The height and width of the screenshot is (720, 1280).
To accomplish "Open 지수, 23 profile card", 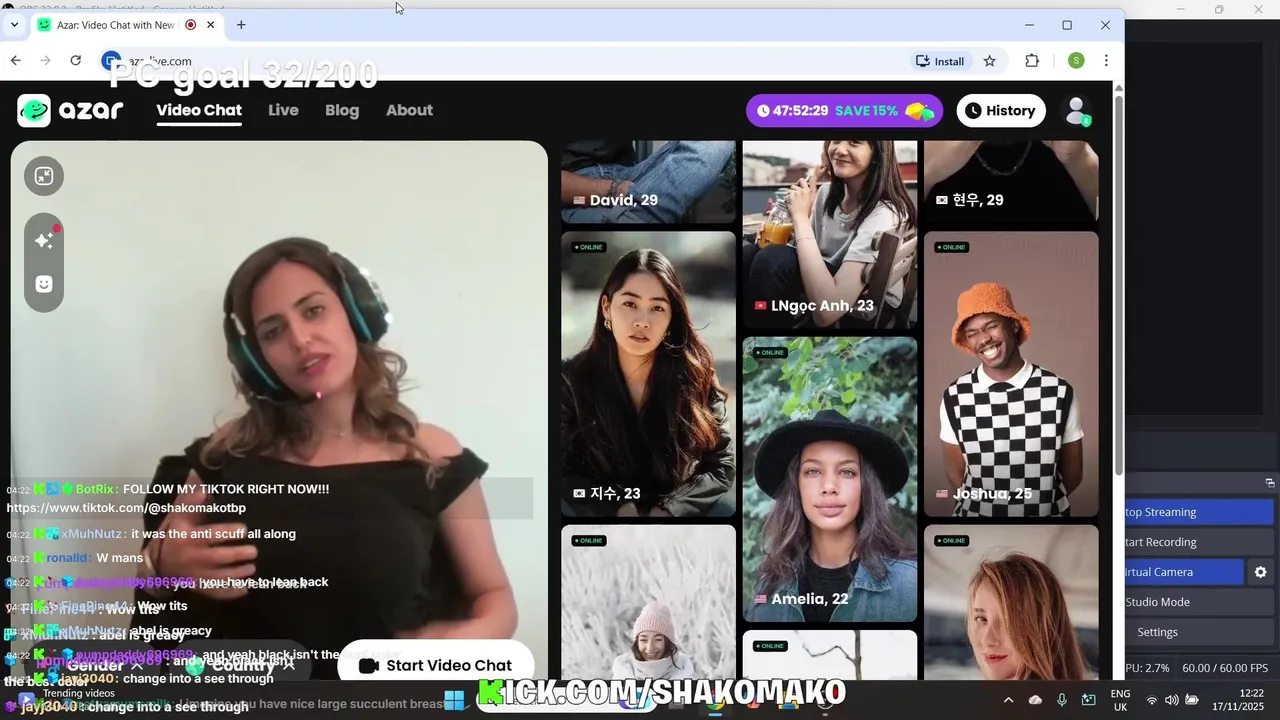I will 648,373.
